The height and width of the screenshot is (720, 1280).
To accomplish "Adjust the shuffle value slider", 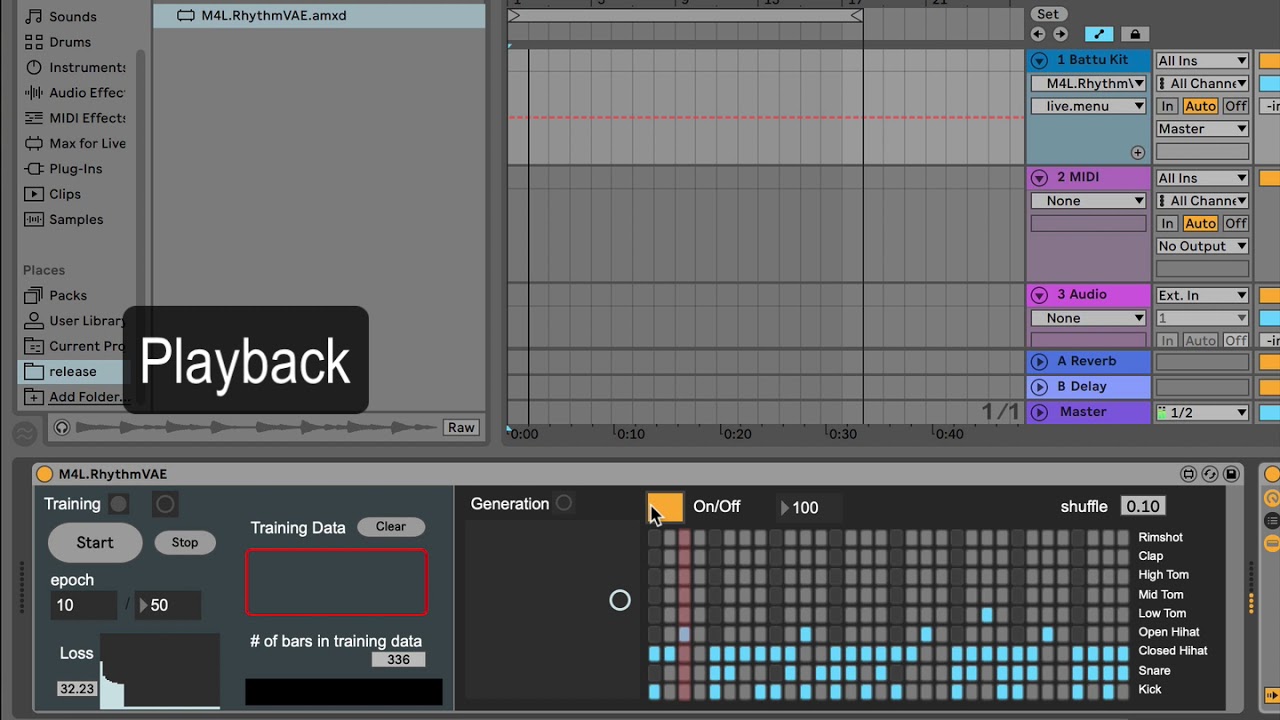I will point(1143,506).
